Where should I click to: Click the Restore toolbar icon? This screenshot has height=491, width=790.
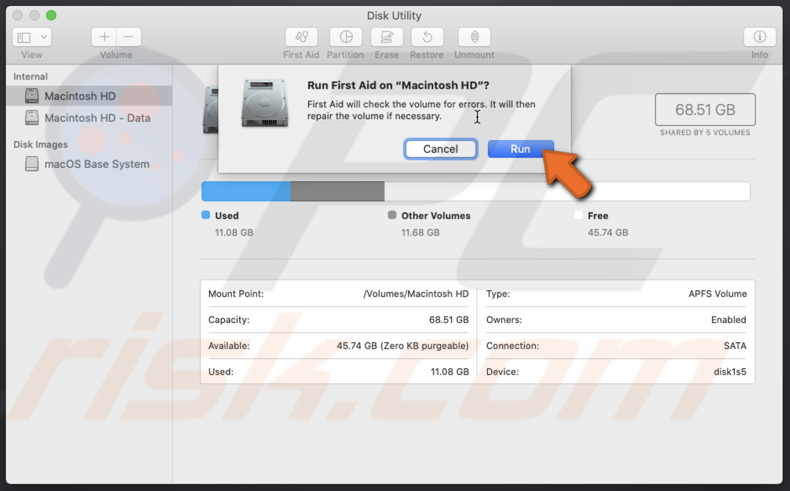point(427,37)
